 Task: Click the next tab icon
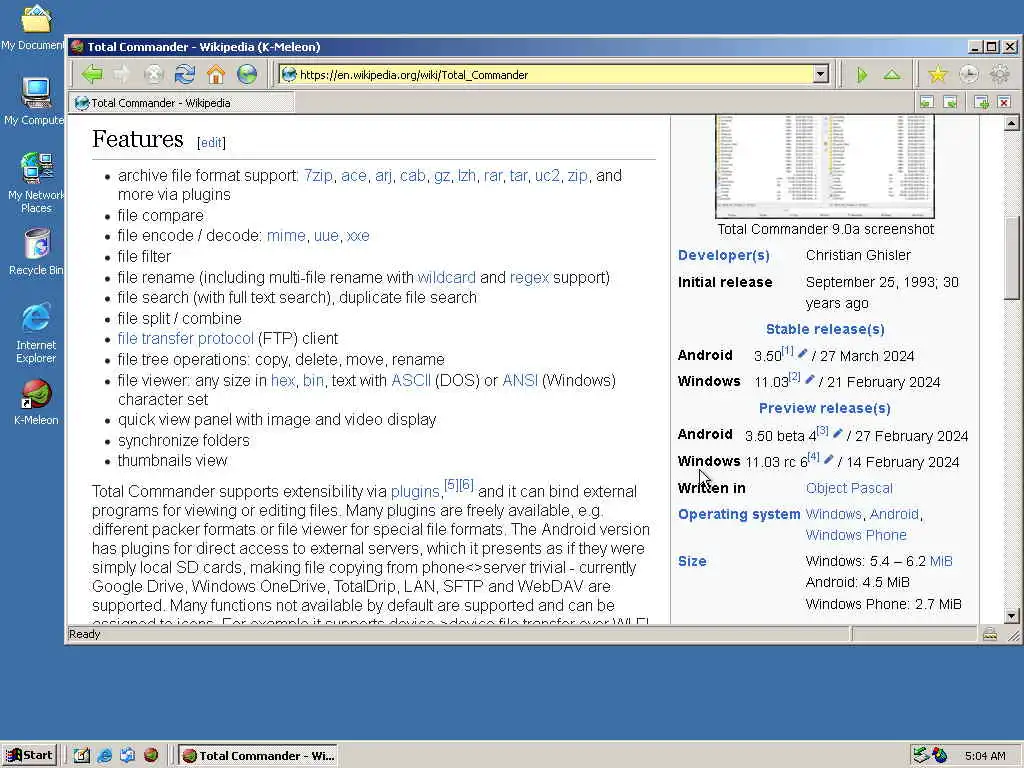click(x=950, y=103)
